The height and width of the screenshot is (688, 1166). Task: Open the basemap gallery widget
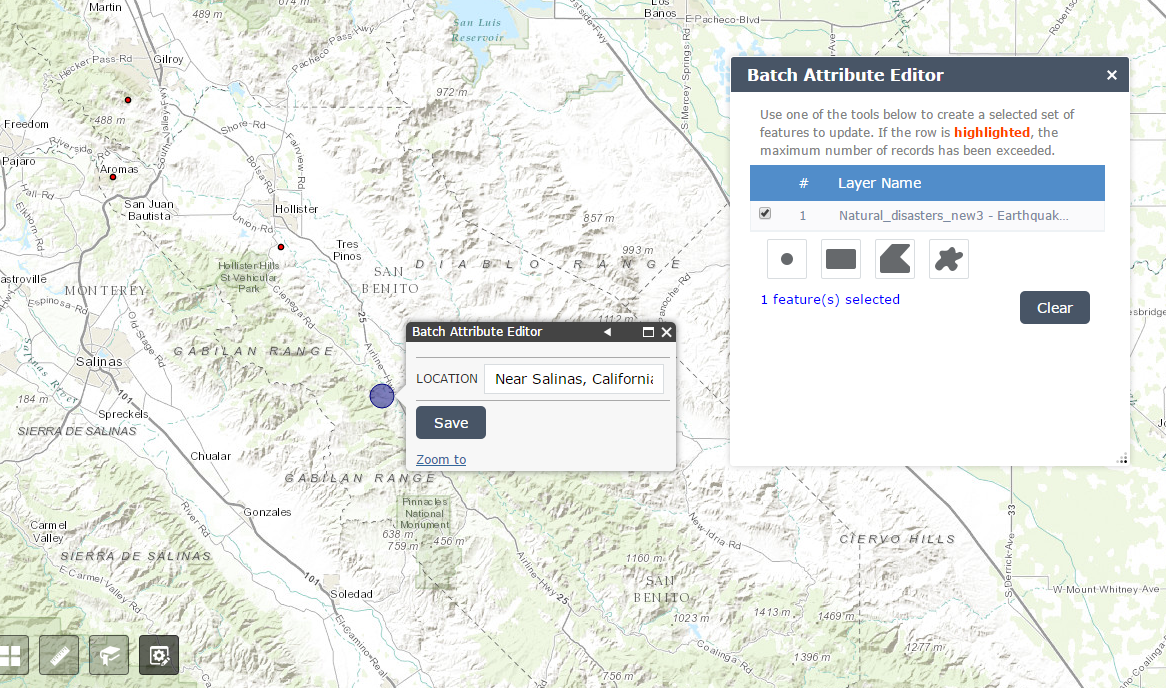click(x=12, y=655)
